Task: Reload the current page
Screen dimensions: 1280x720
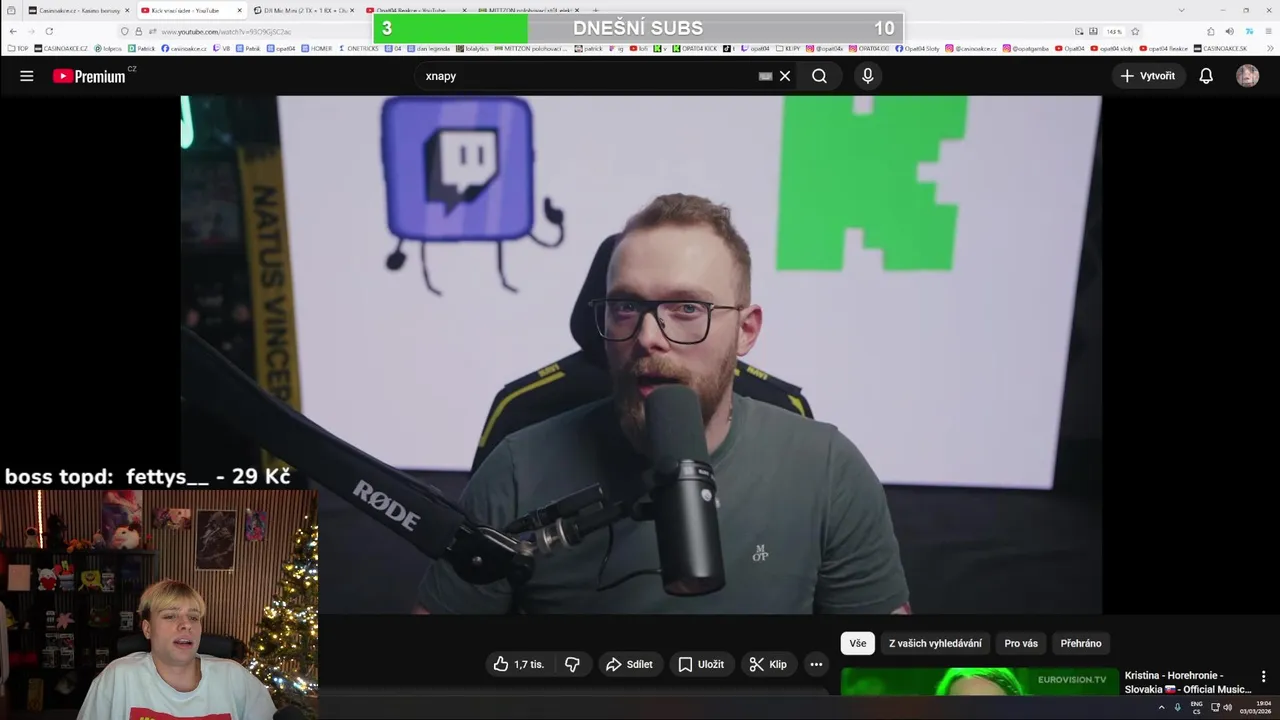Action: point(49,31)
